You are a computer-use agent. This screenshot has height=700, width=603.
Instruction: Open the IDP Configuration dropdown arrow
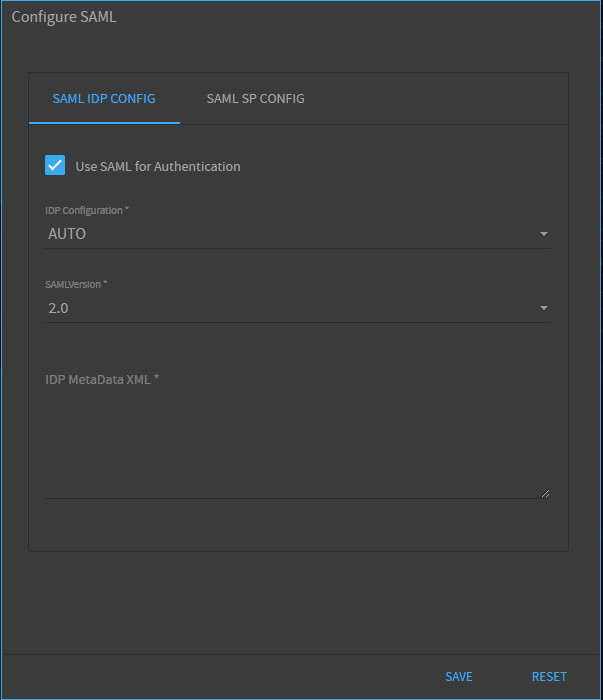click(x=544, y=234)
